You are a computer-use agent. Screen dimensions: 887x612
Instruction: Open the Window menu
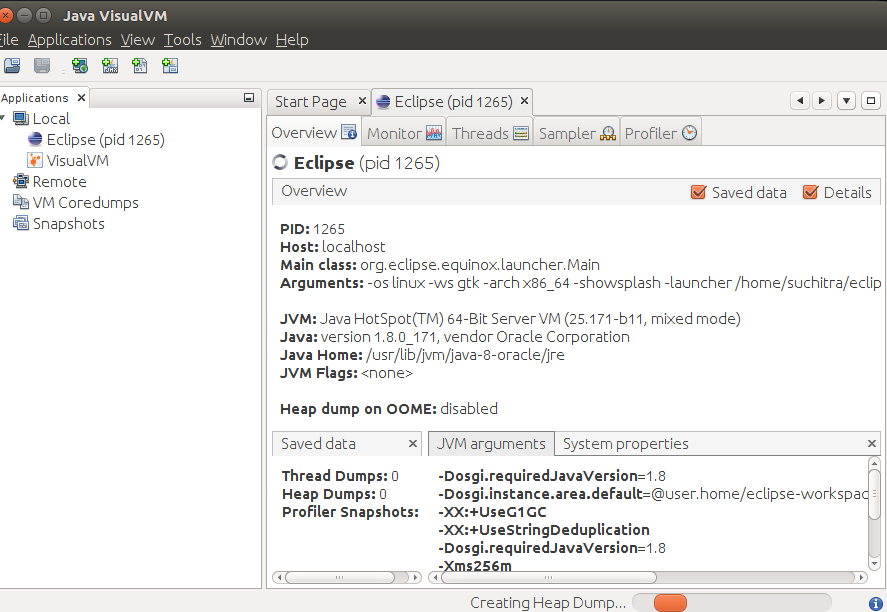click(239, 40)
